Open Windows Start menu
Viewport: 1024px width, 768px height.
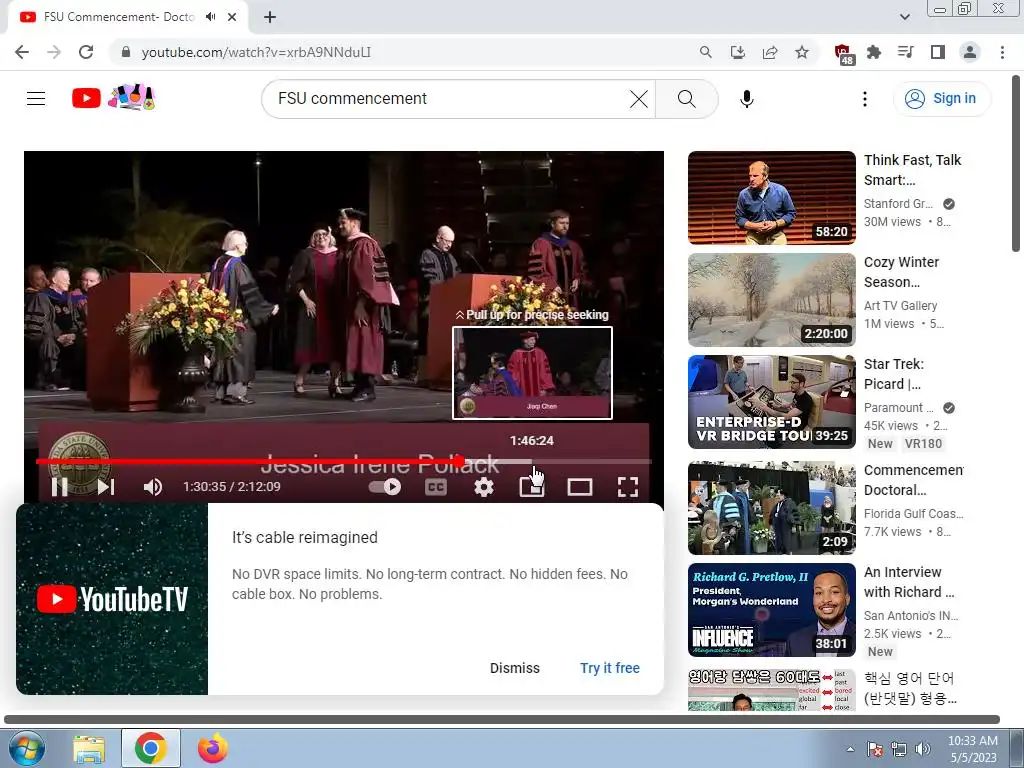(x=27, y=748)
